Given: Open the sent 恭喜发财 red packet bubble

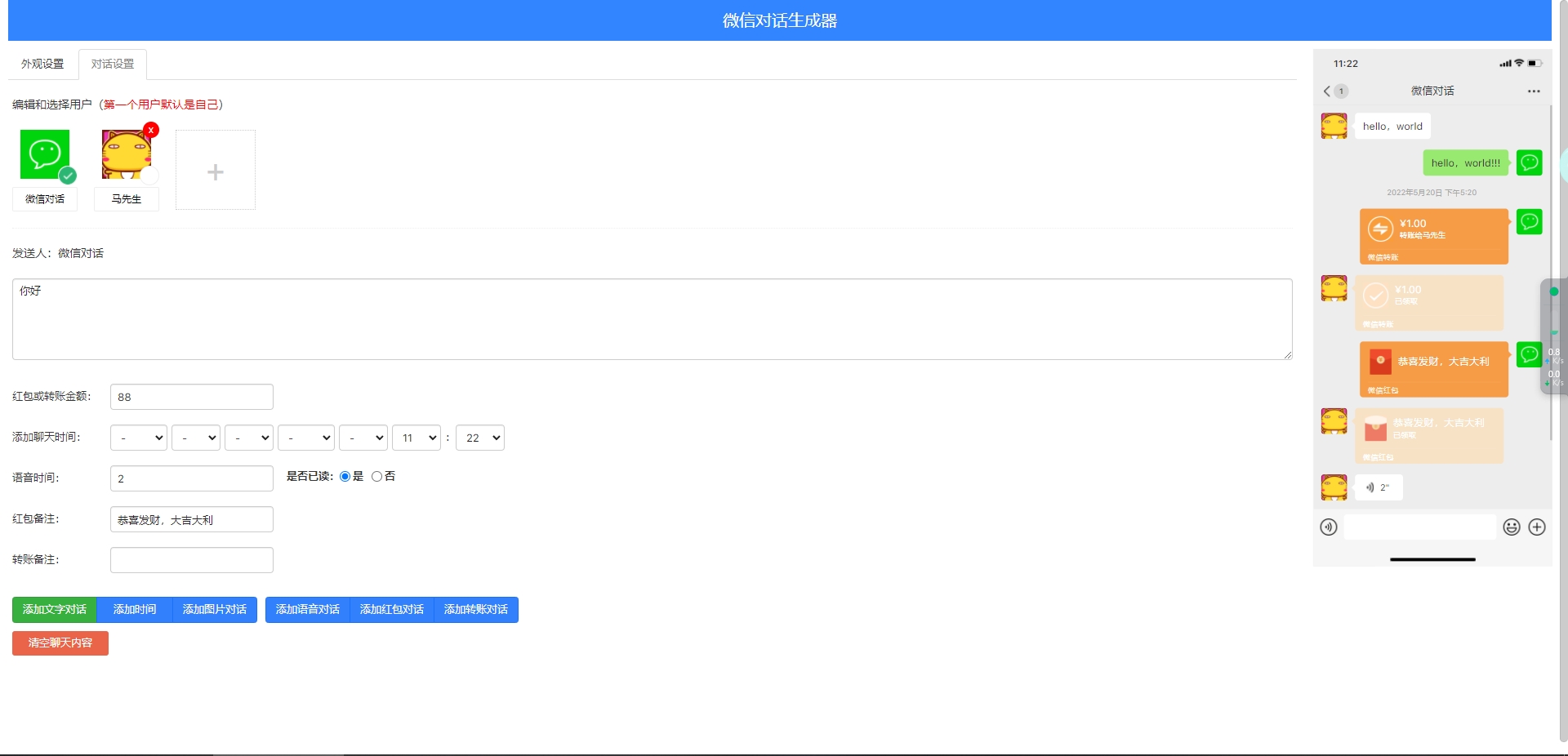Looking at the screenshot, I should pos(1434,370).
